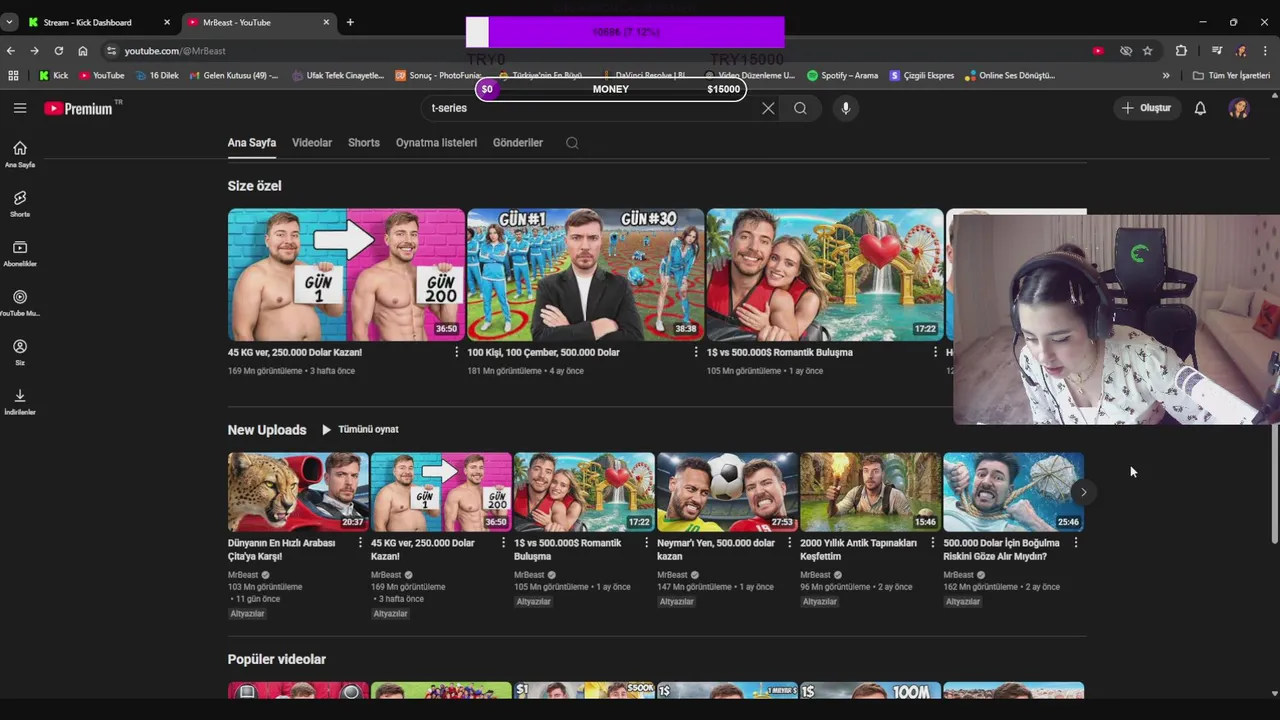Play all New Uploads with Tümünü oynat
This screenshot has width=1280, height=720.
coord(360,429)
